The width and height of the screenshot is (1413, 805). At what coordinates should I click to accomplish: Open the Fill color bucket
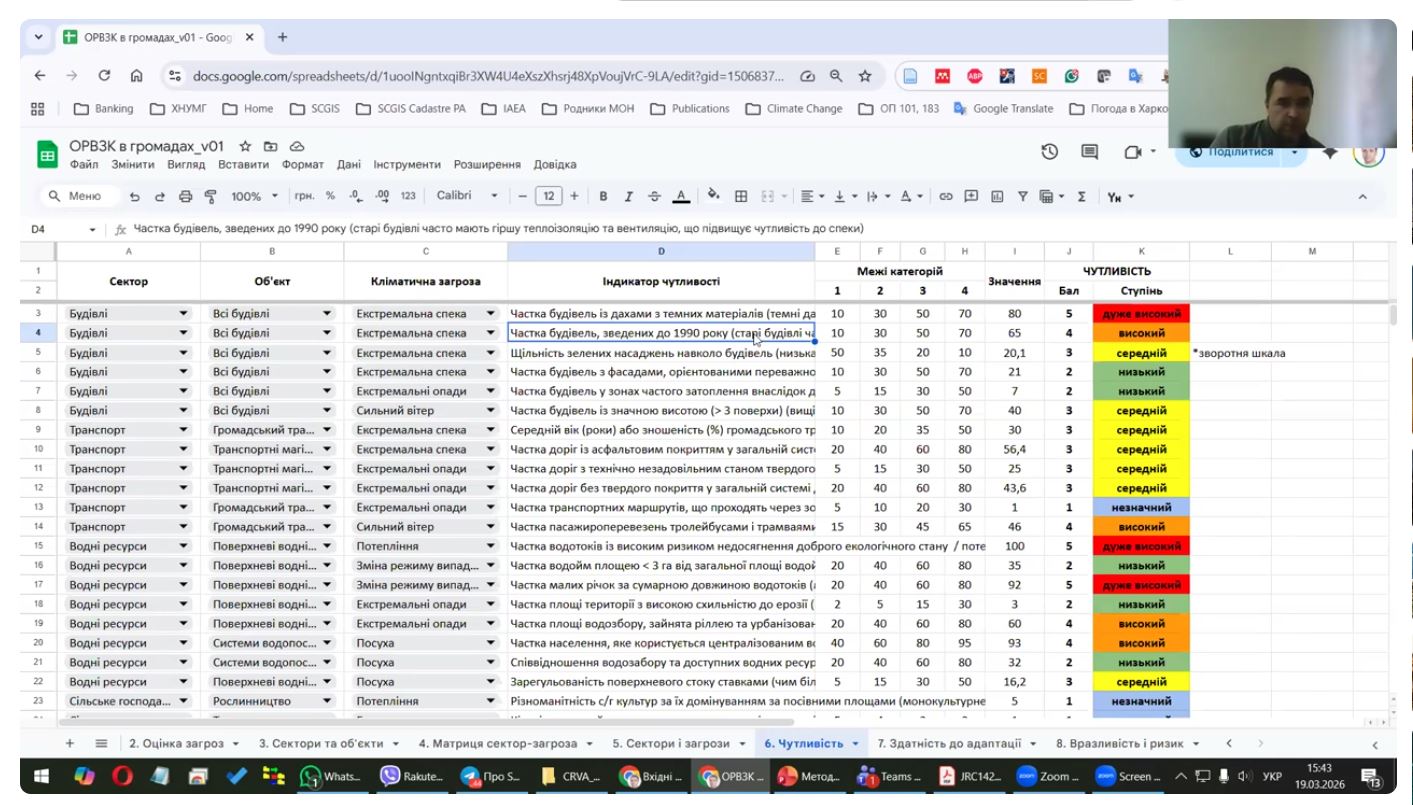click(714, 196)
